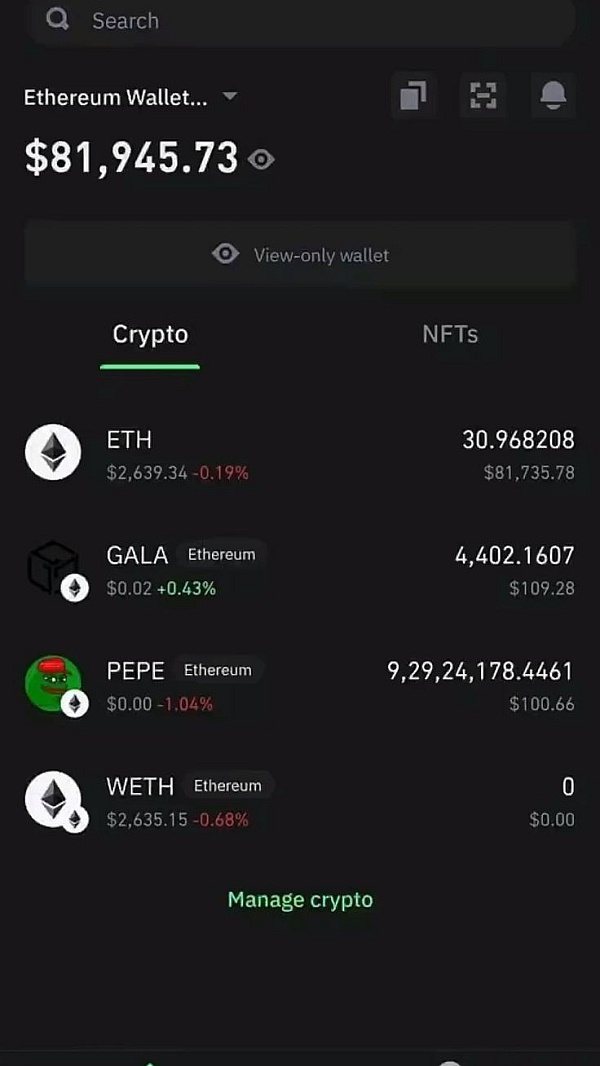600x1066 pixels.
Task: Tap the PEPE frog token logo
Action: pos(53,685)
